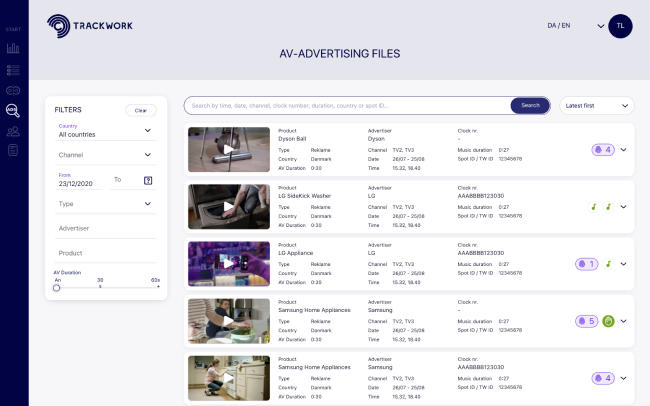Open the Country filter dropdown

click(105, 131)
